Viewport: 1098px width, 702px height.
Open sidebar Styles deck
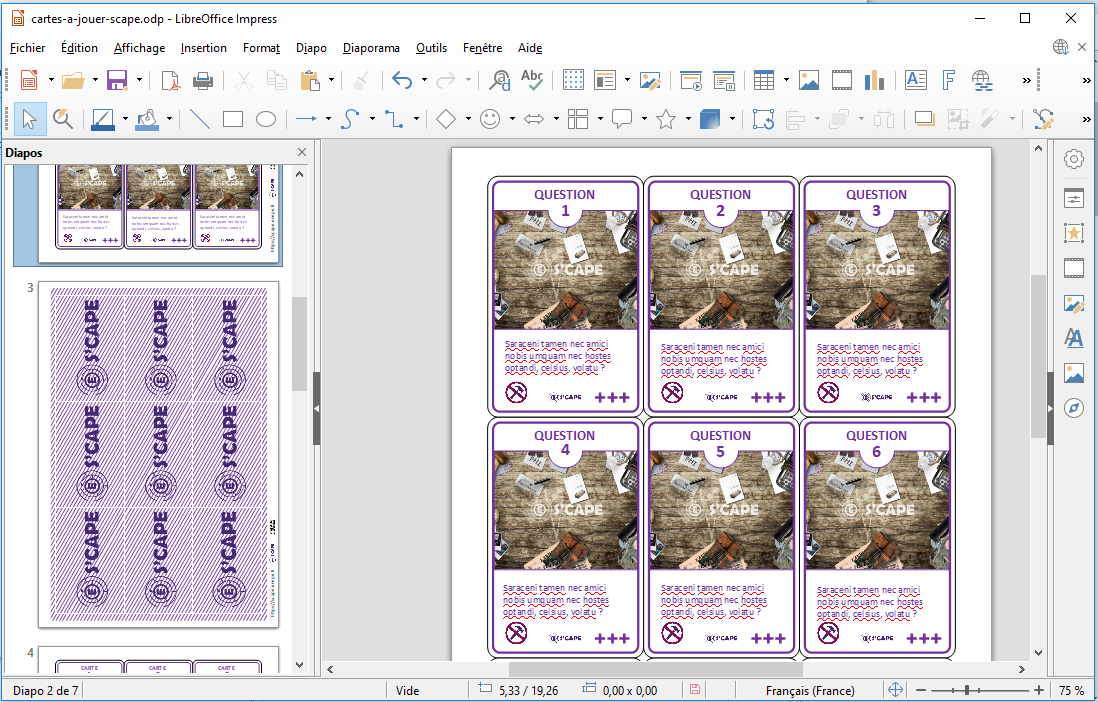(x=1073, y=338)
